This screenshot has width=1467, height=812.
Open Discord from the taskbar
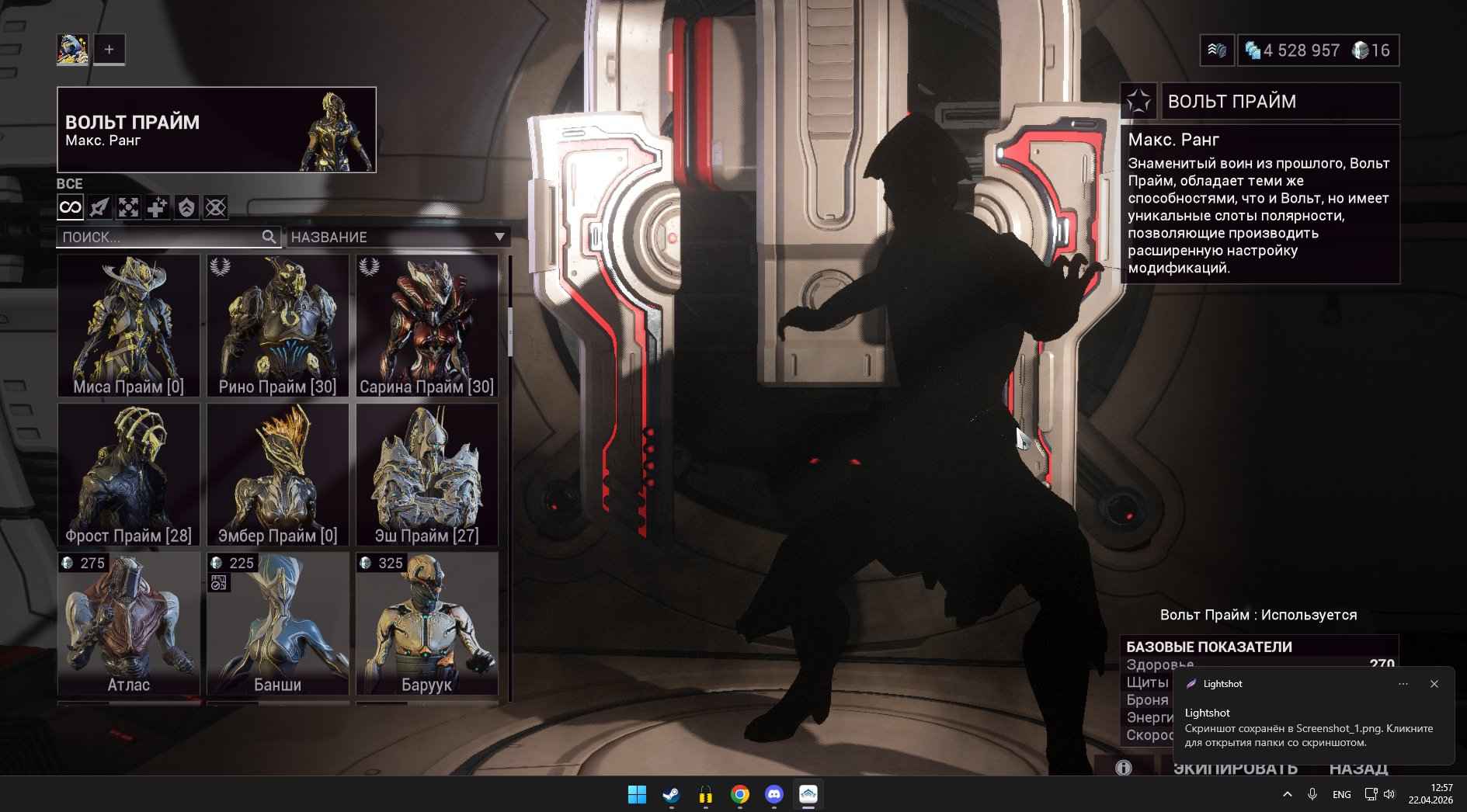point(773,794)
